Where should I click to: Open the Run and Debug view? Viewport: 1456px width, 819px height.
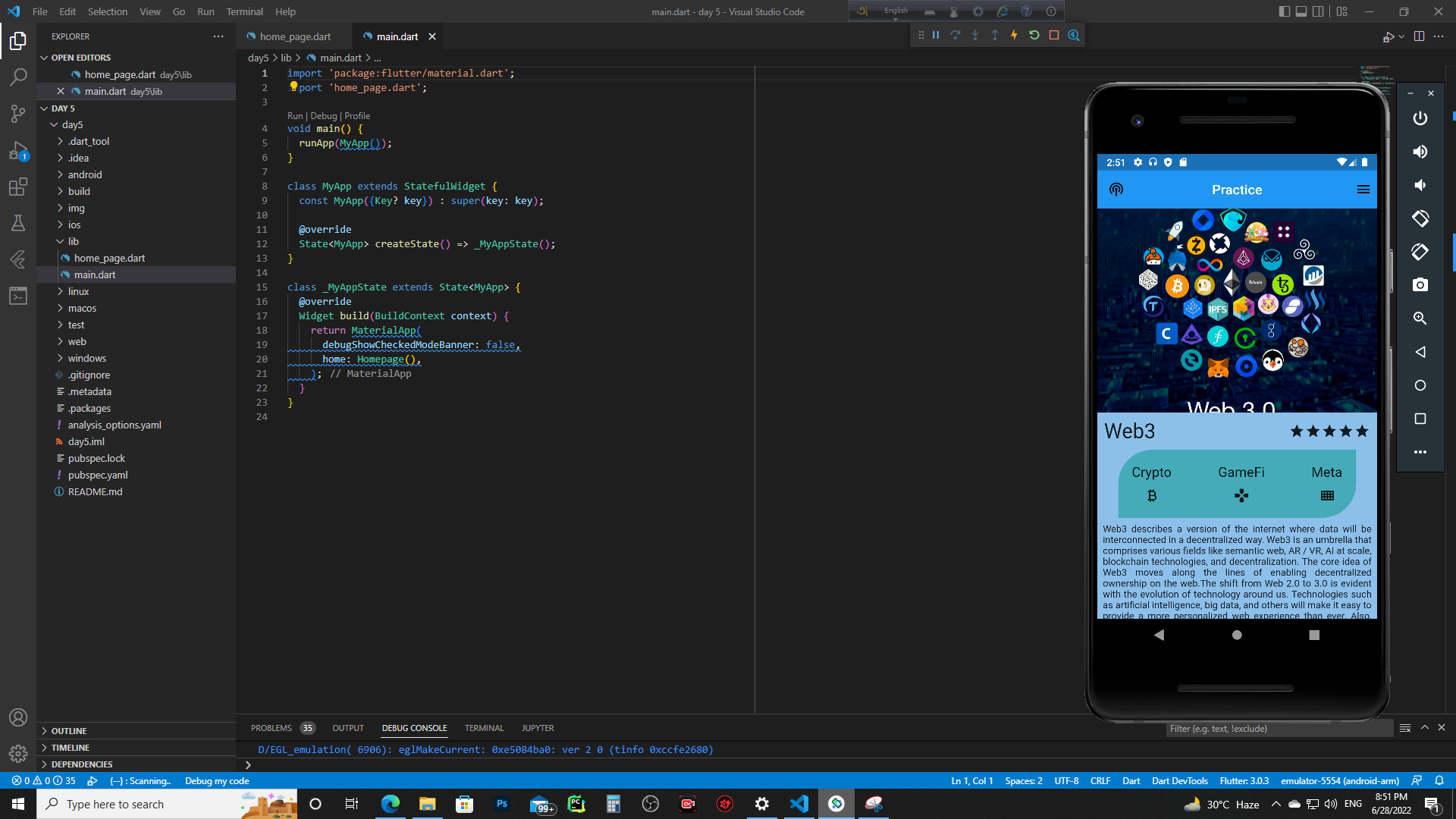coord(18,151)
